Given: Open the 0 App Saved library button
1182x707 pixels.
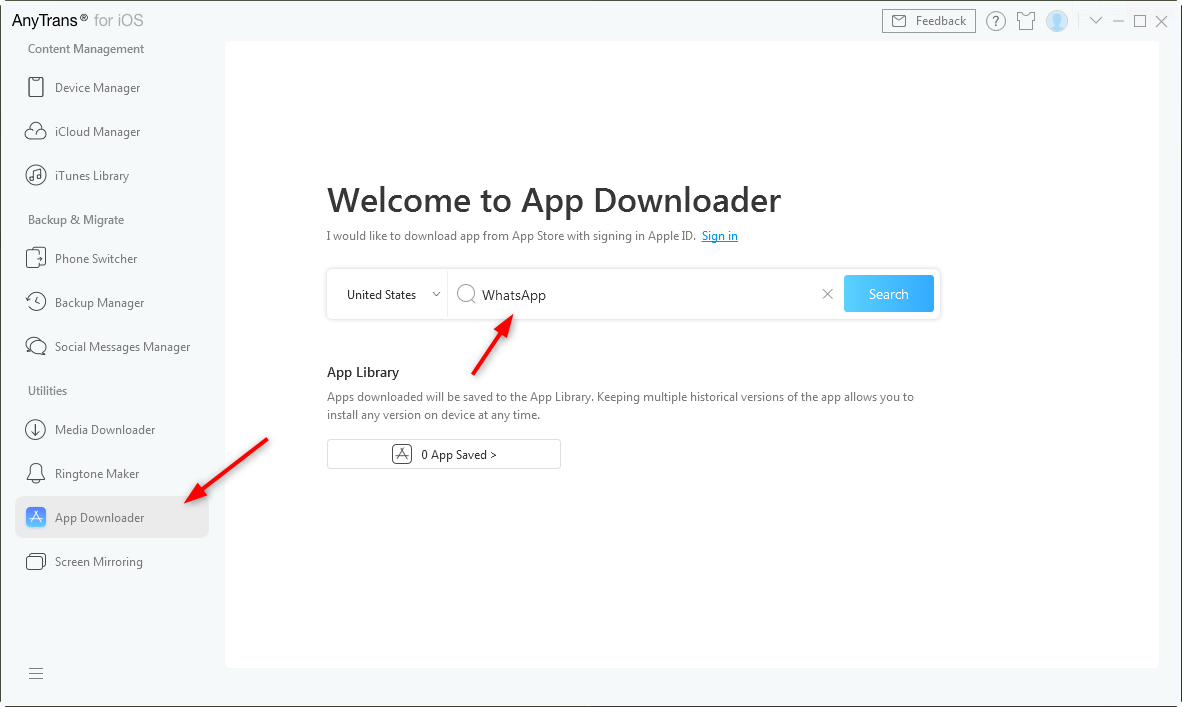Looking at the screenshot, I should pyautogui.click(x=444, y=454).
